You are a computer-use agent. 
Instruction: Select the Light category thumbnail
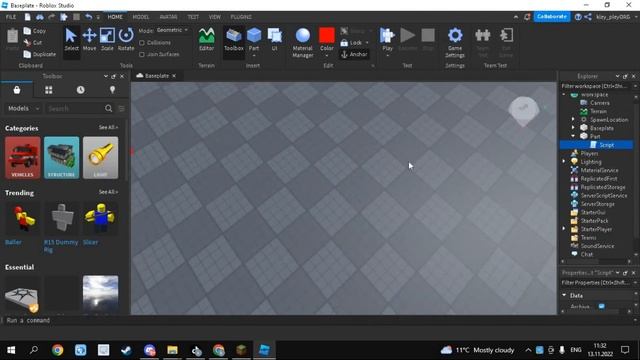pyautogui.click(x=100, y=158)
